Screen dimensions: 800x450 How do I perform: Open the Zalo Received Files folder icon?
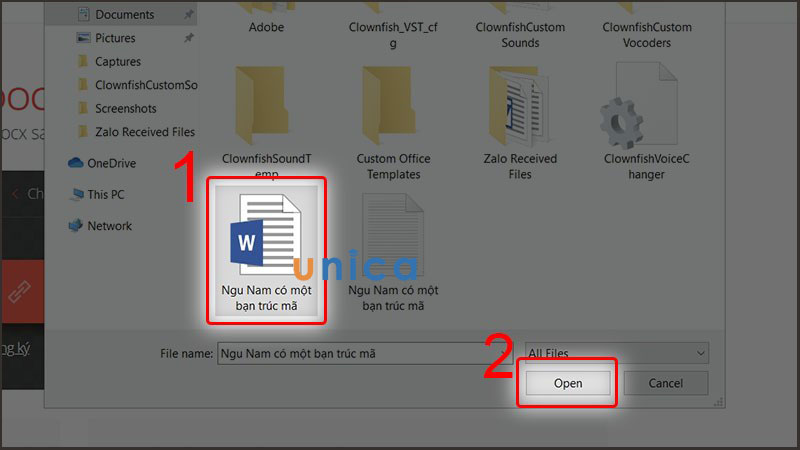coord(519,122)
